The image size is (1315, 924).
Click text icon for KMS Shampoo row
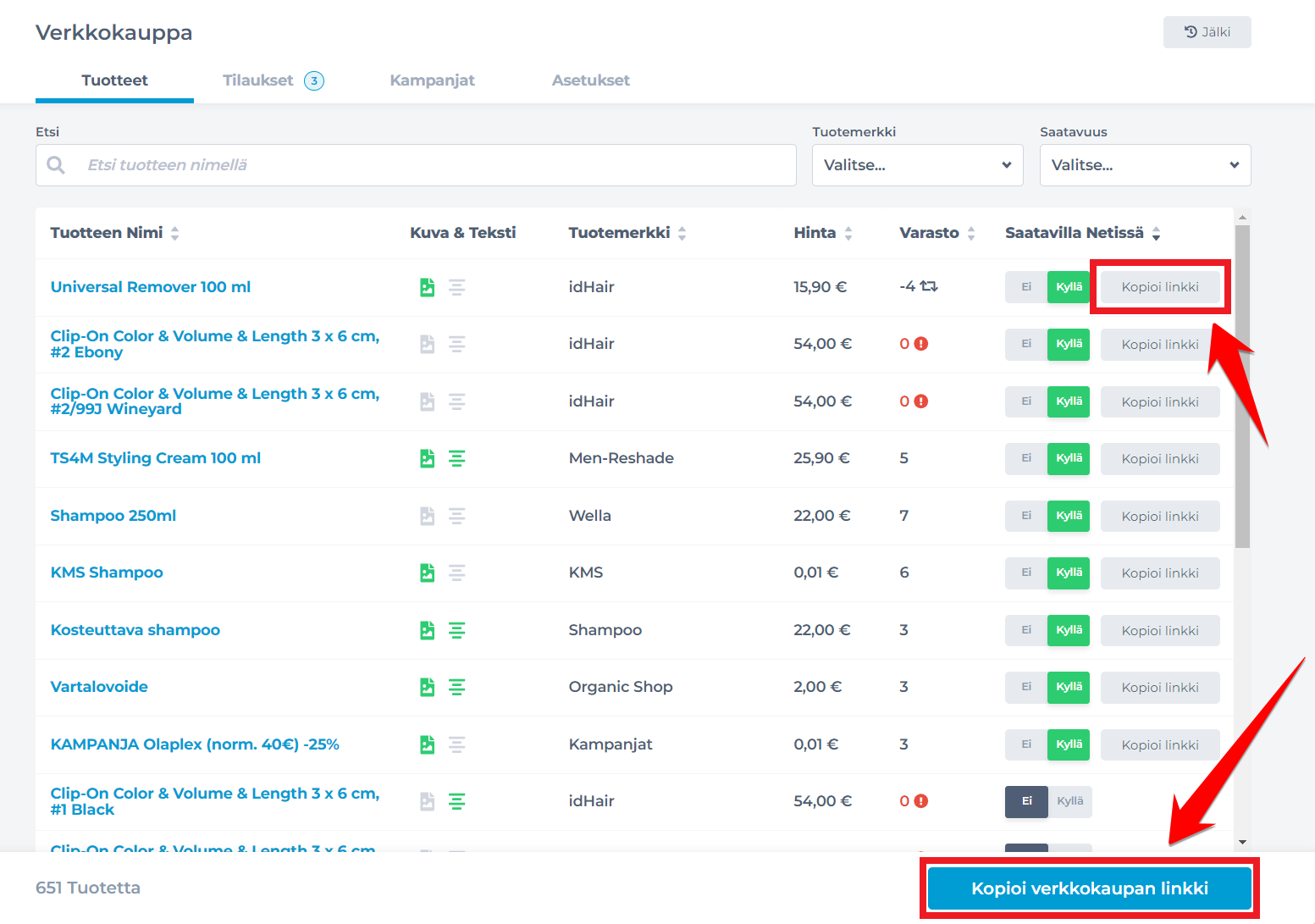pyautogui.click(x=456, y=573)
